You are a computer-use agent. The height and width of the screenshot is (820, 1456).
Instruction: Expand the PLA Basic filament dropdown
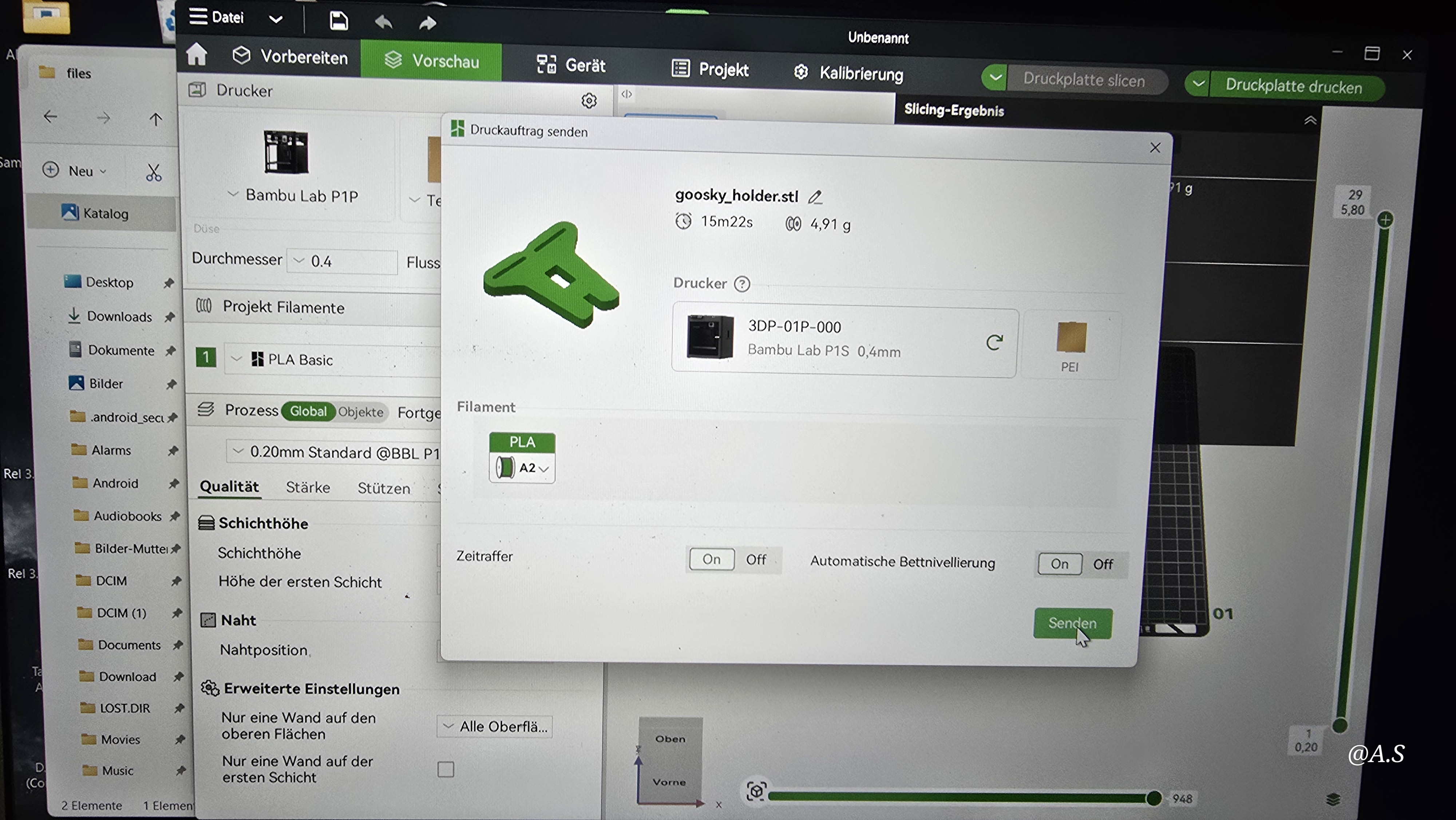(x=237, y=359)
